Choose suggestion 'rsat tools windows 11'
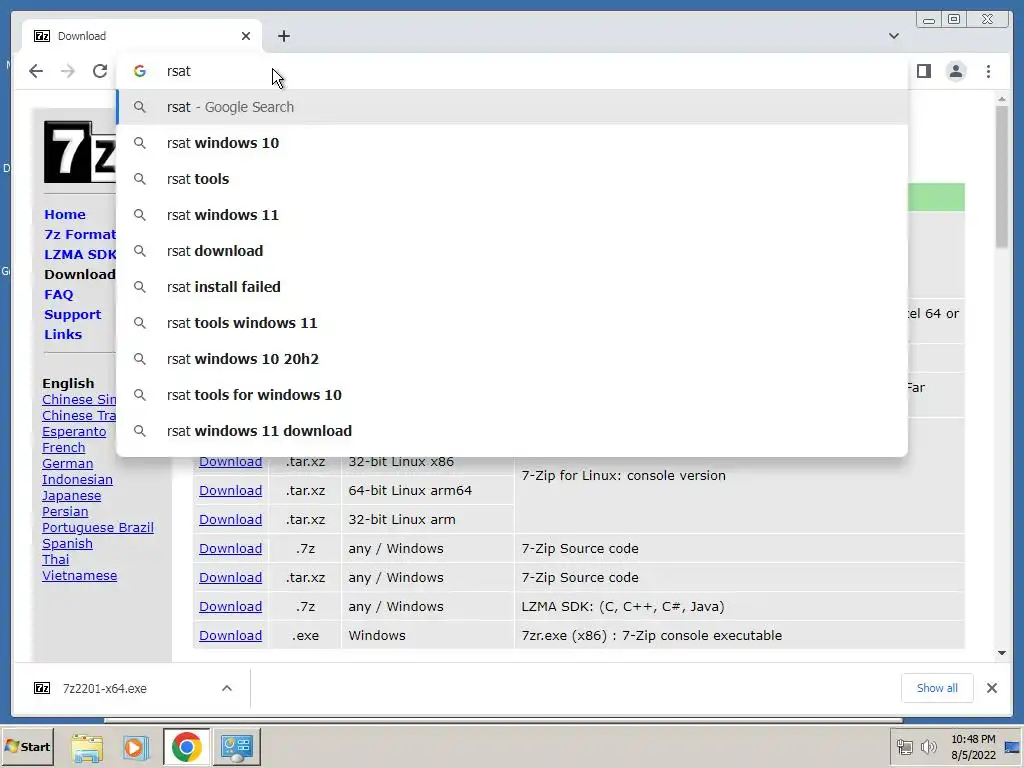Image resolution: width=1024 pixels, height=768 pixels. tap(512, 323)
